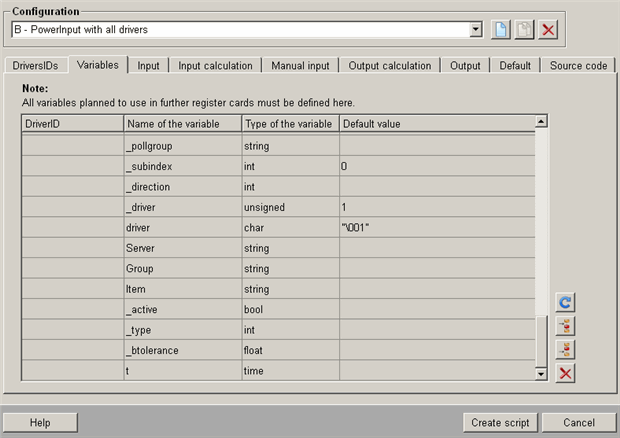Select the Manual input tab
Screen dimensions: 620x438
[299, 66]
